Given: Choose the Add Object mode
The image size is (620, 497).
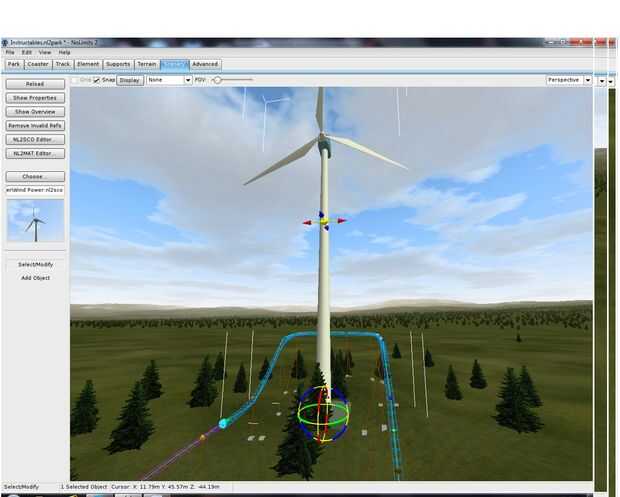Looking at the screenshot, I should coord(35,278).
